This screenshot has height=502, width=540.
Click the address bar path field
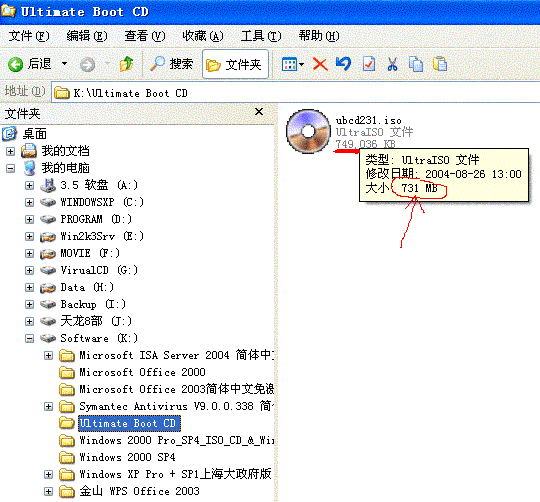pos(295,93)
